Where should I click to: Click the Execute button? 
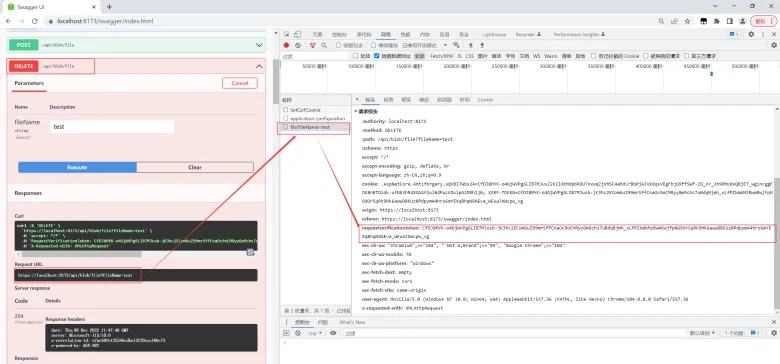[77, 168]
